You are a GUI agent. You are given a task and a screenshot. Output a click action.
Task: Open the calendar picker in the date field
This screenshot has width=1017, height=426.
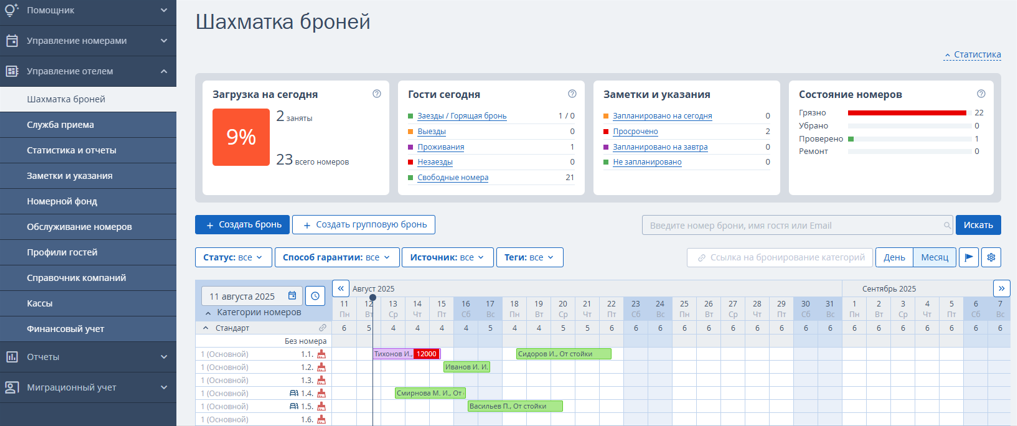292,296
